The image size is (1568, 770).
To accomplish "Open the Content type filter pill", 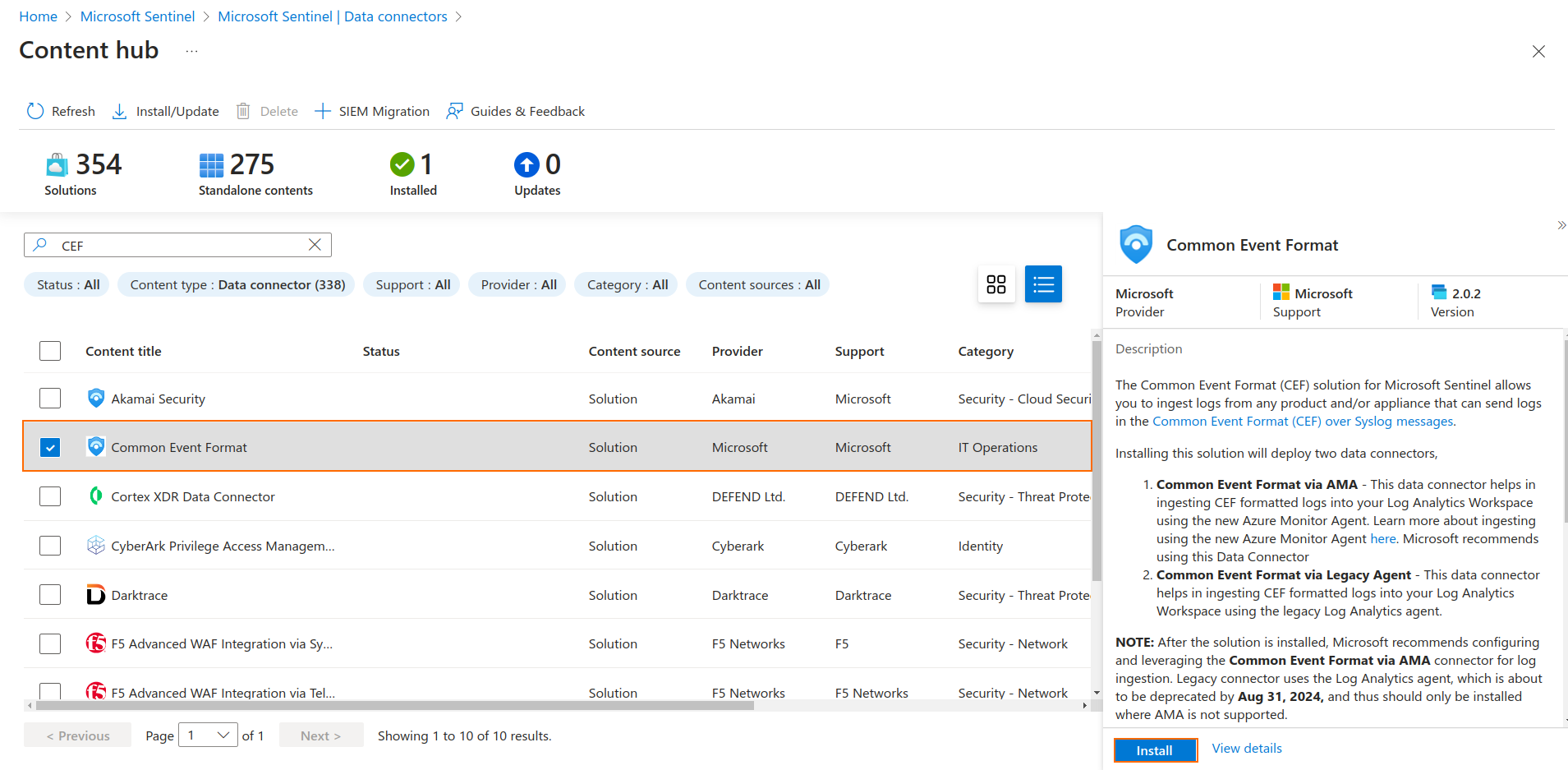I will [x=237, y=284].
